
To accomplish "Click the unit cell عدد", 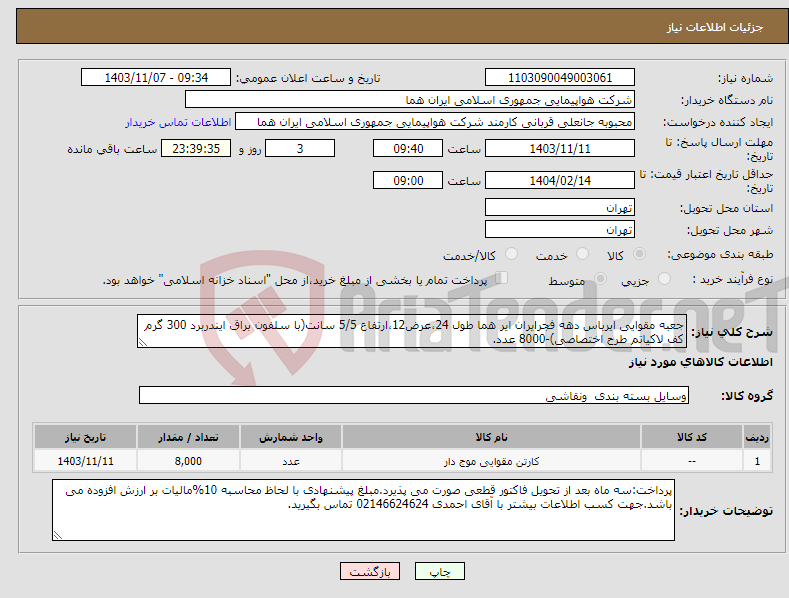I will pyautogui.click(x=291, y=461).
